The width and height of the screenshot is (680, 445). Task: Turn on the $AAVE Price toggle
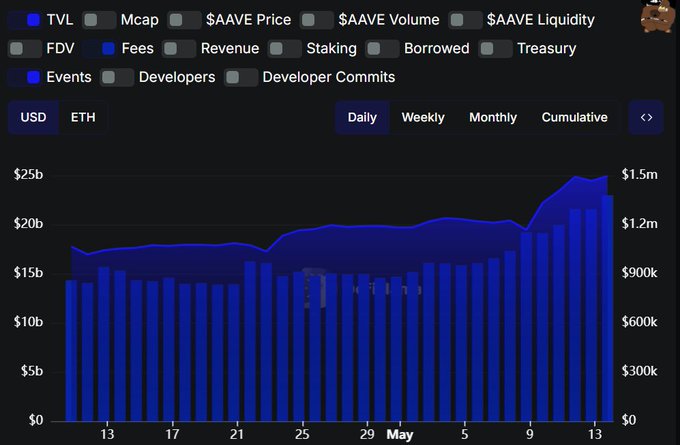pos(184,20)
